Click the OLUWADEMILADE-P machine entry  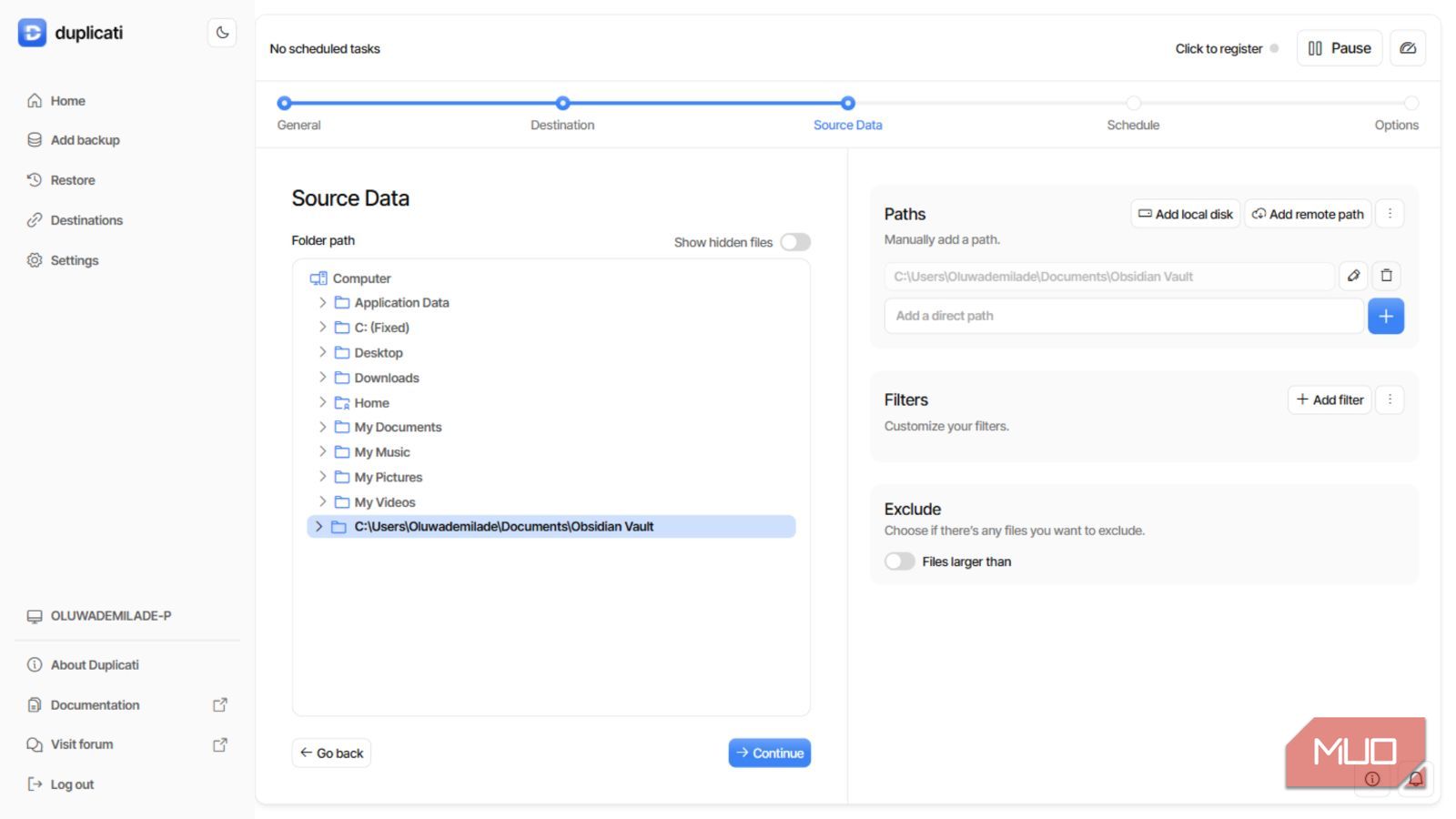tap(111, 616)
